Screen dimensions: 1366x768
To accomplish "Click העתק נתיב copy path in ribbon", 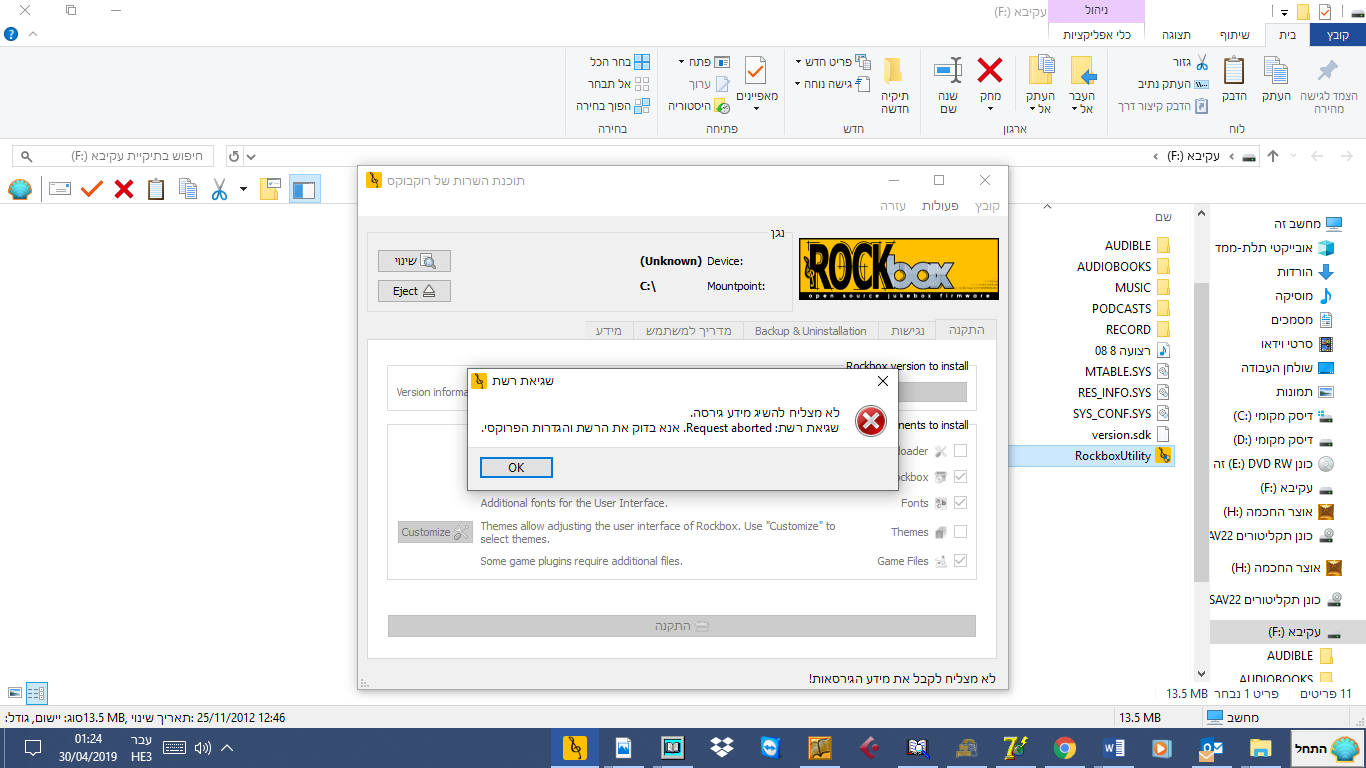I will [1174, 84].
